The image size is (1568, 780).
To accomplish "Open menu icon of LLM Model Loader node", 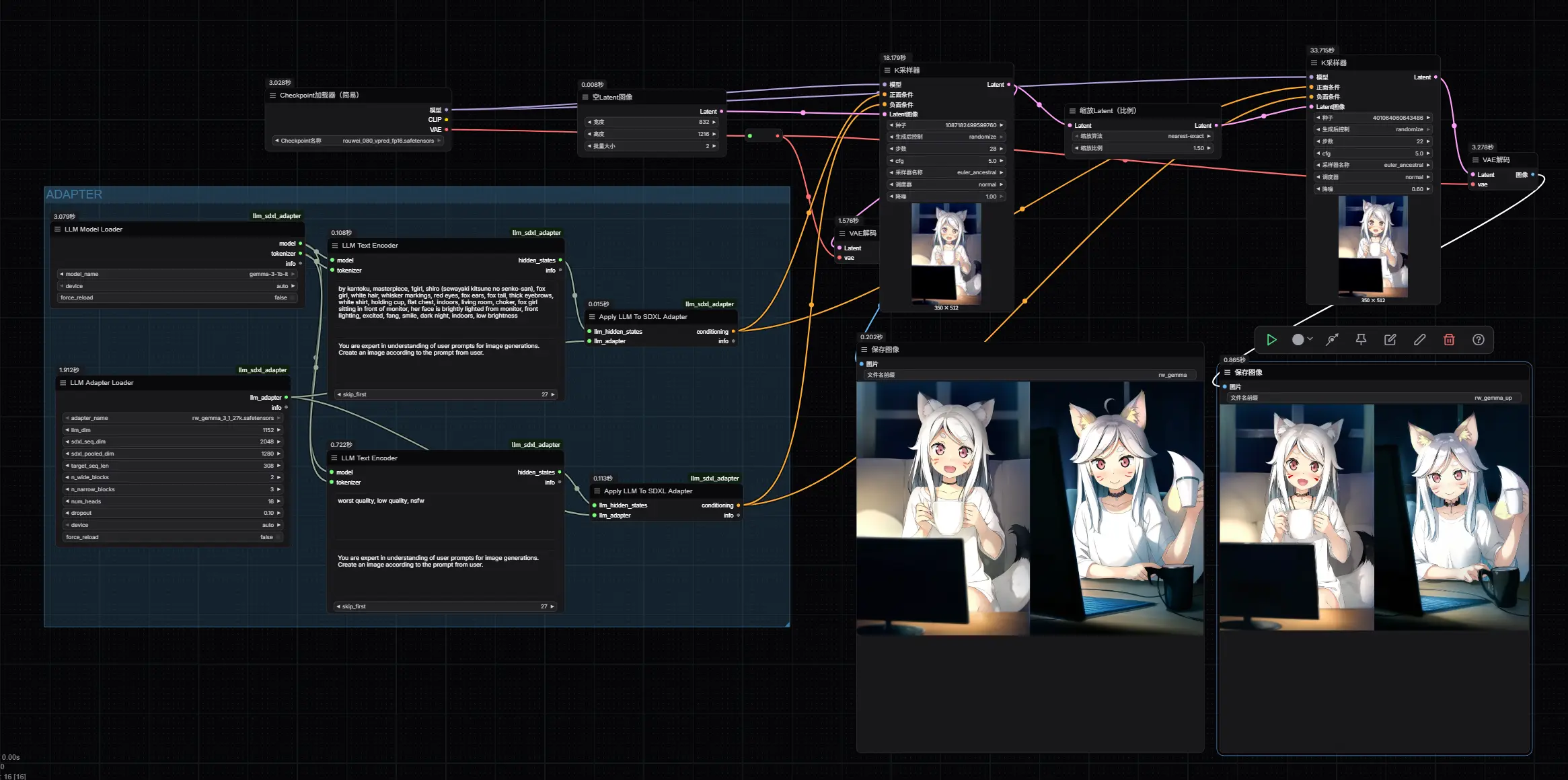I will pyautogui.click(x=57, y=229).
